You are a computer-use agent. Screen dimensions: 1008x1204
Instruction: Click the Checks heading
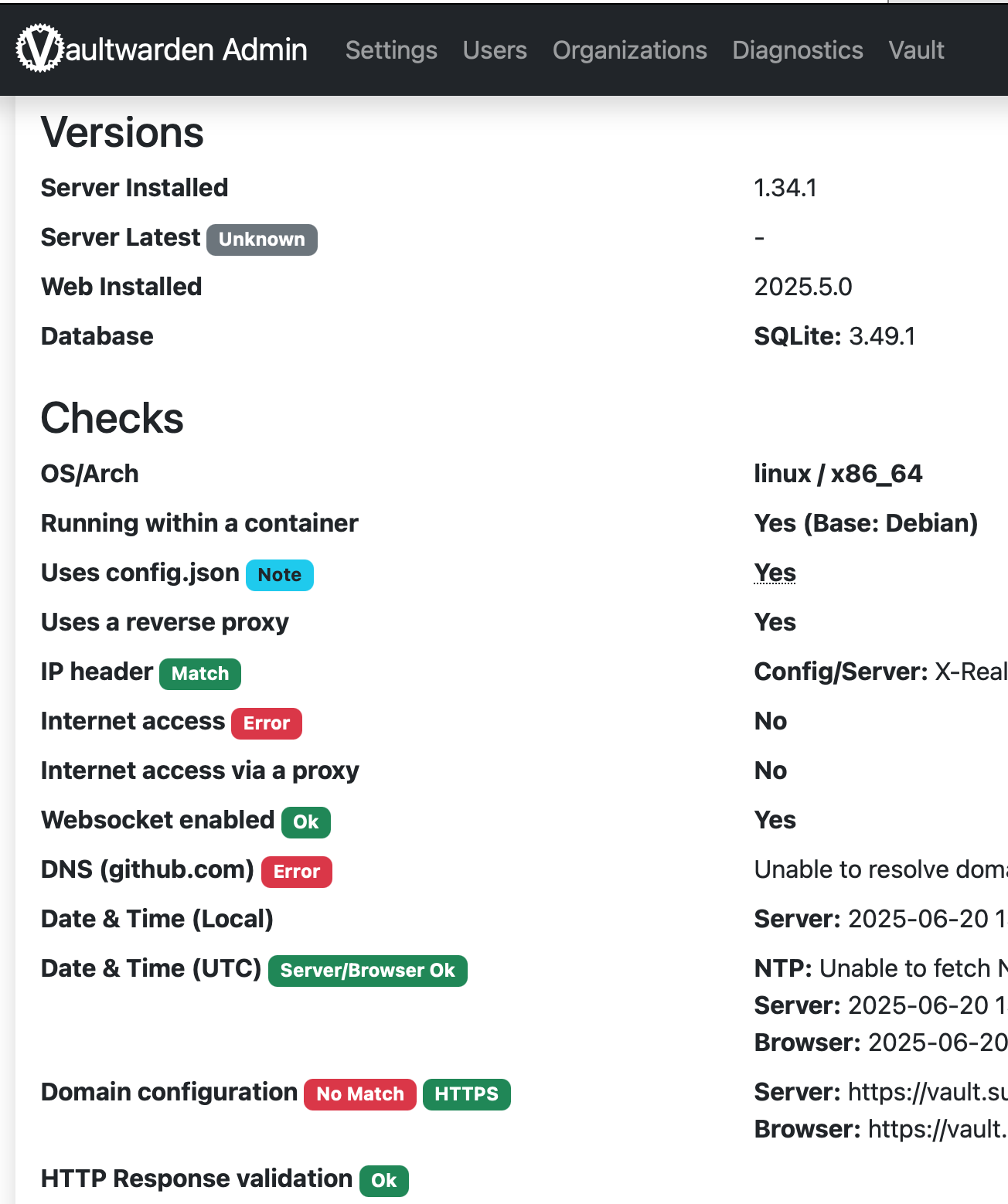coord(112,418)
